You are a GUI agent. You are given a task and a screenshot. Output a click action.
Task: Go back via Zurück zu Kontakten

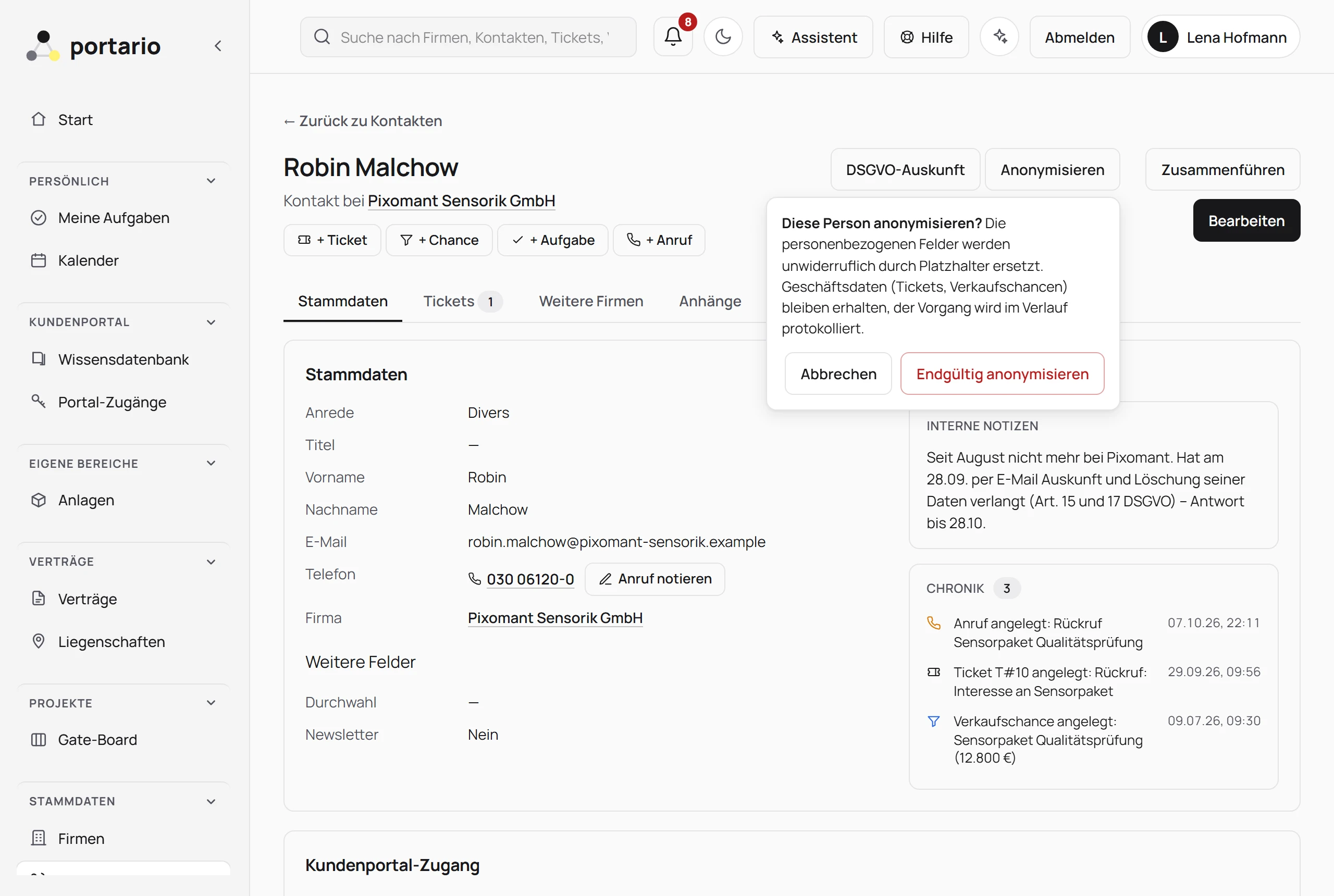coord(363,121)
